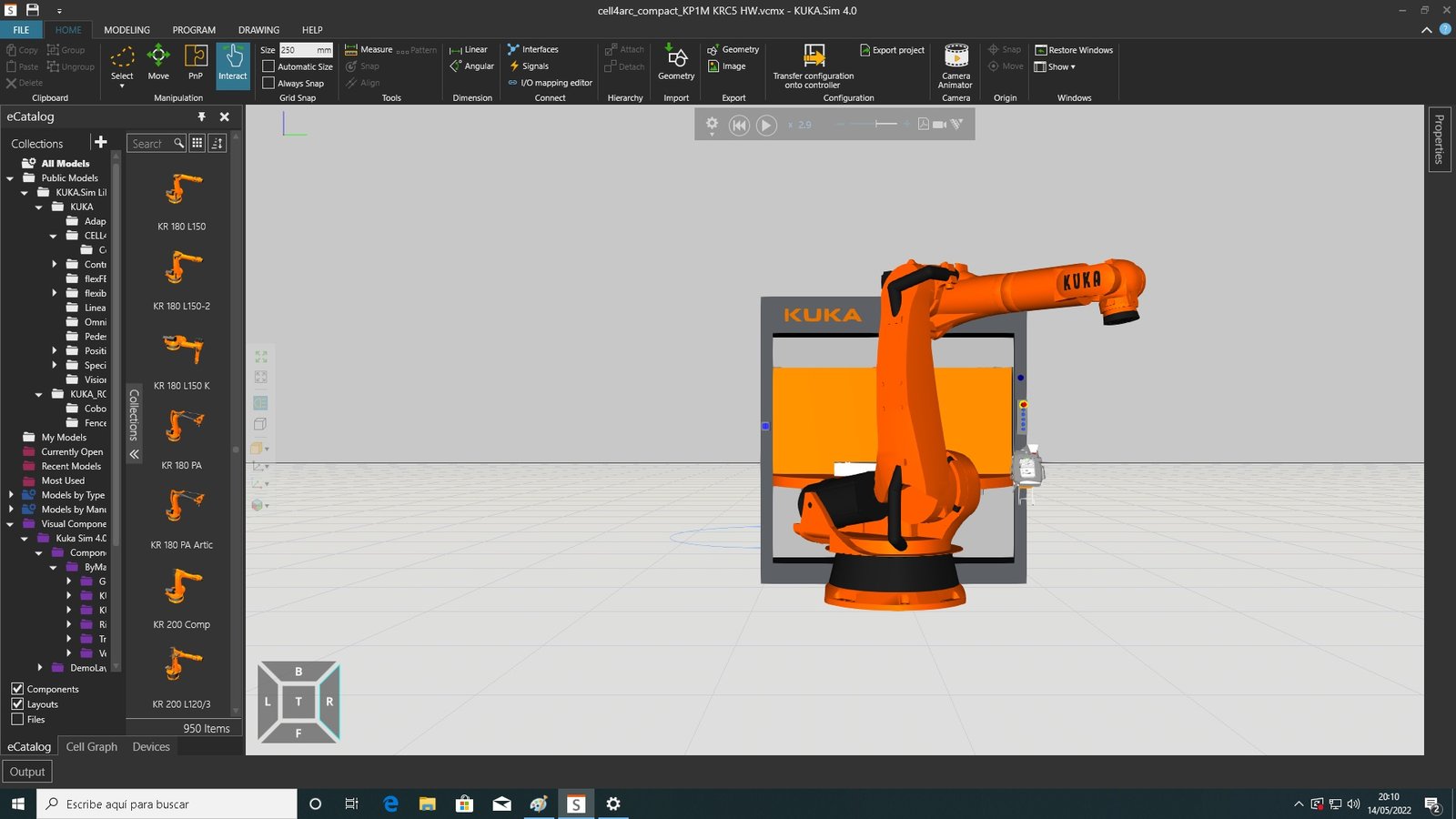The height and width of the screenshot is (819, 1456).
Task: Select the view cube Top face
Action: tap(298, 702)
